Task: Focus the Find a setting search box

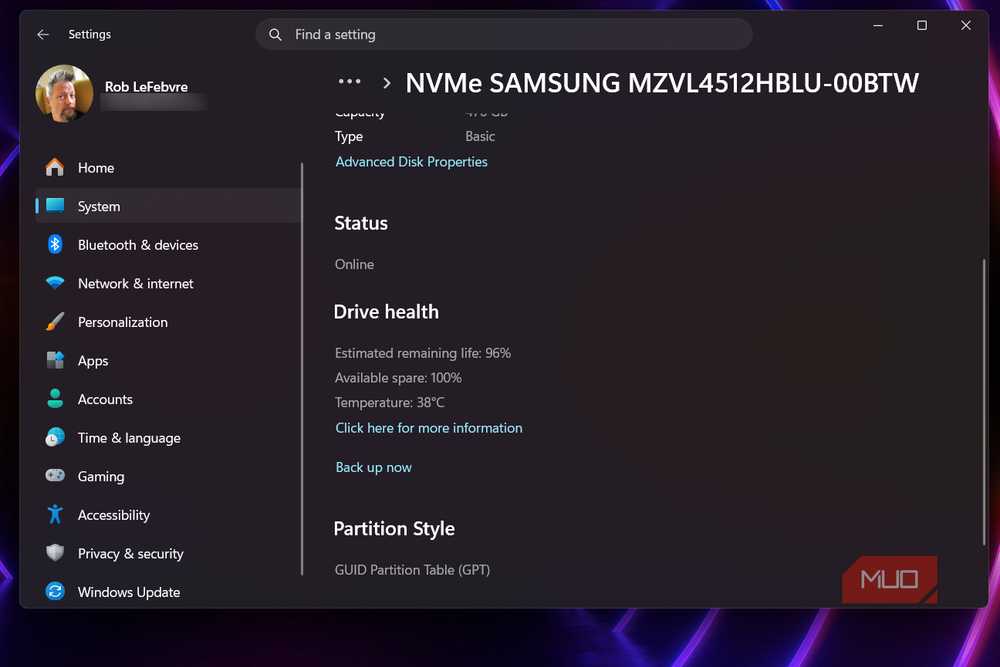Action: [504, 34]
